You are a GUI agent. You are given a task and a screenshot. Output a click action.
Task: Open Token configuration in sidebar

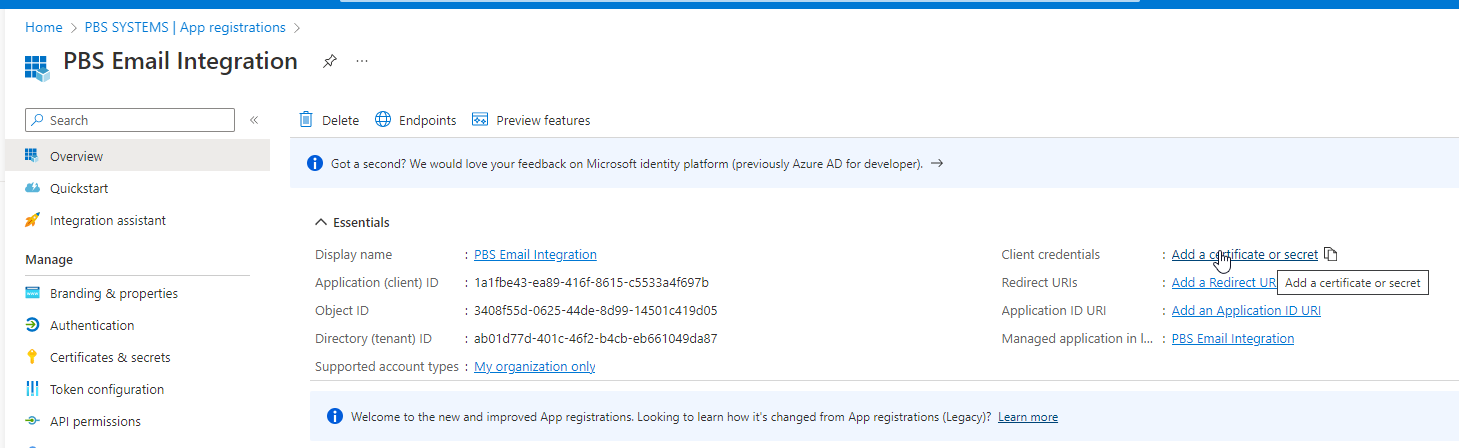tap(107, 389)
